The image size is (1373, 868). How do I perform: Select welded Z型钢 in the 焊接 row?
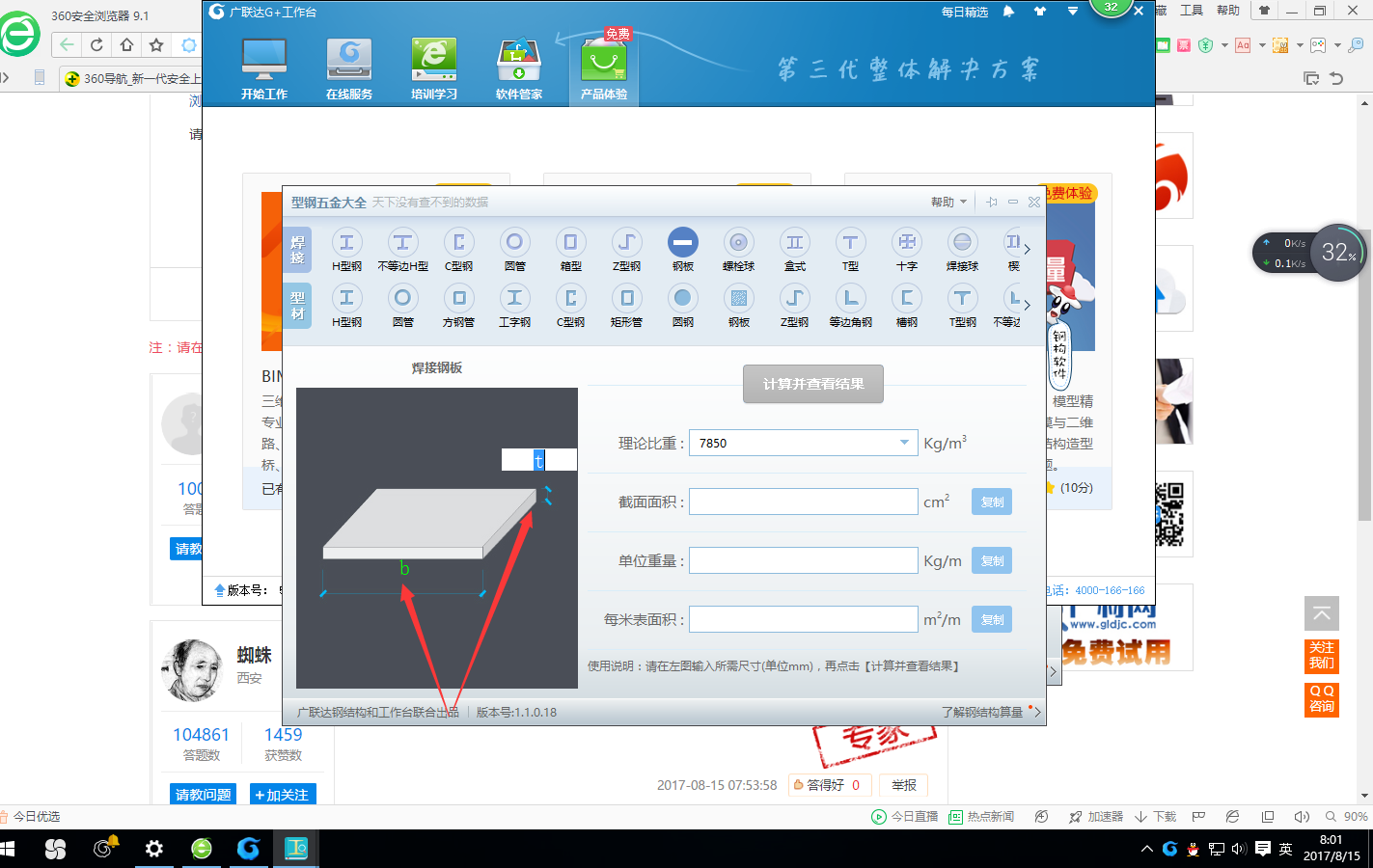coord(626,250)
